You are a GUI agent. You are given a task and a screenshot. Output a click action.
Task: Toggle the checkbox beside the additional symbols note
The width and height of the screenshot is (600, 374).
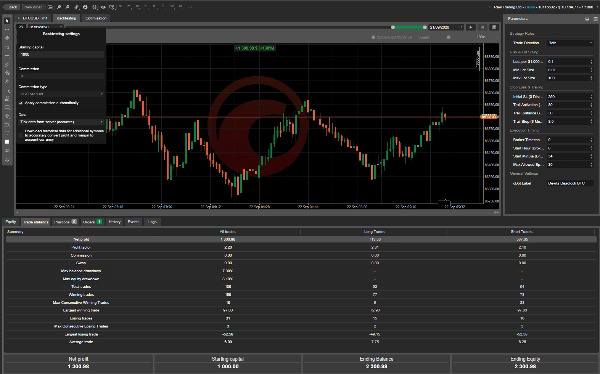tap(21, 136)
